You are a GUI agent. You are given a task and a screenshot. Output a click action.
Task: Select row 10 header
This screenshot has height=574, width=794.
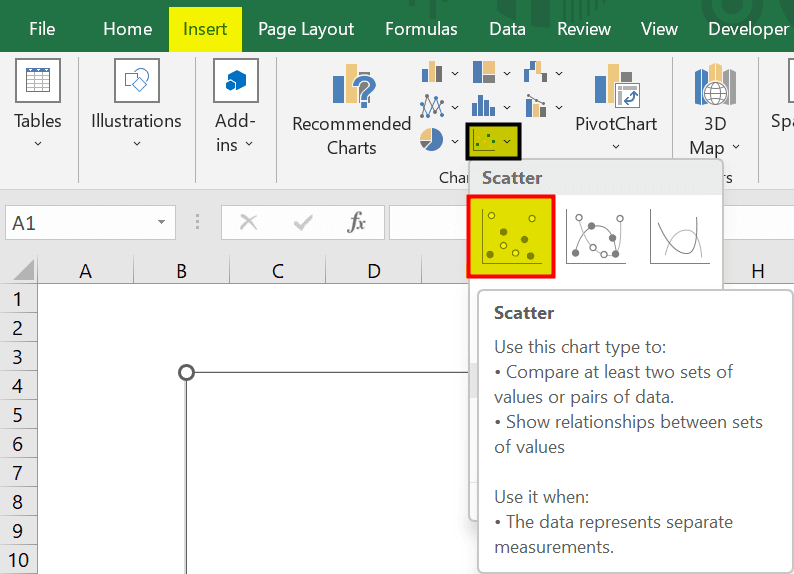pos(18,560)
